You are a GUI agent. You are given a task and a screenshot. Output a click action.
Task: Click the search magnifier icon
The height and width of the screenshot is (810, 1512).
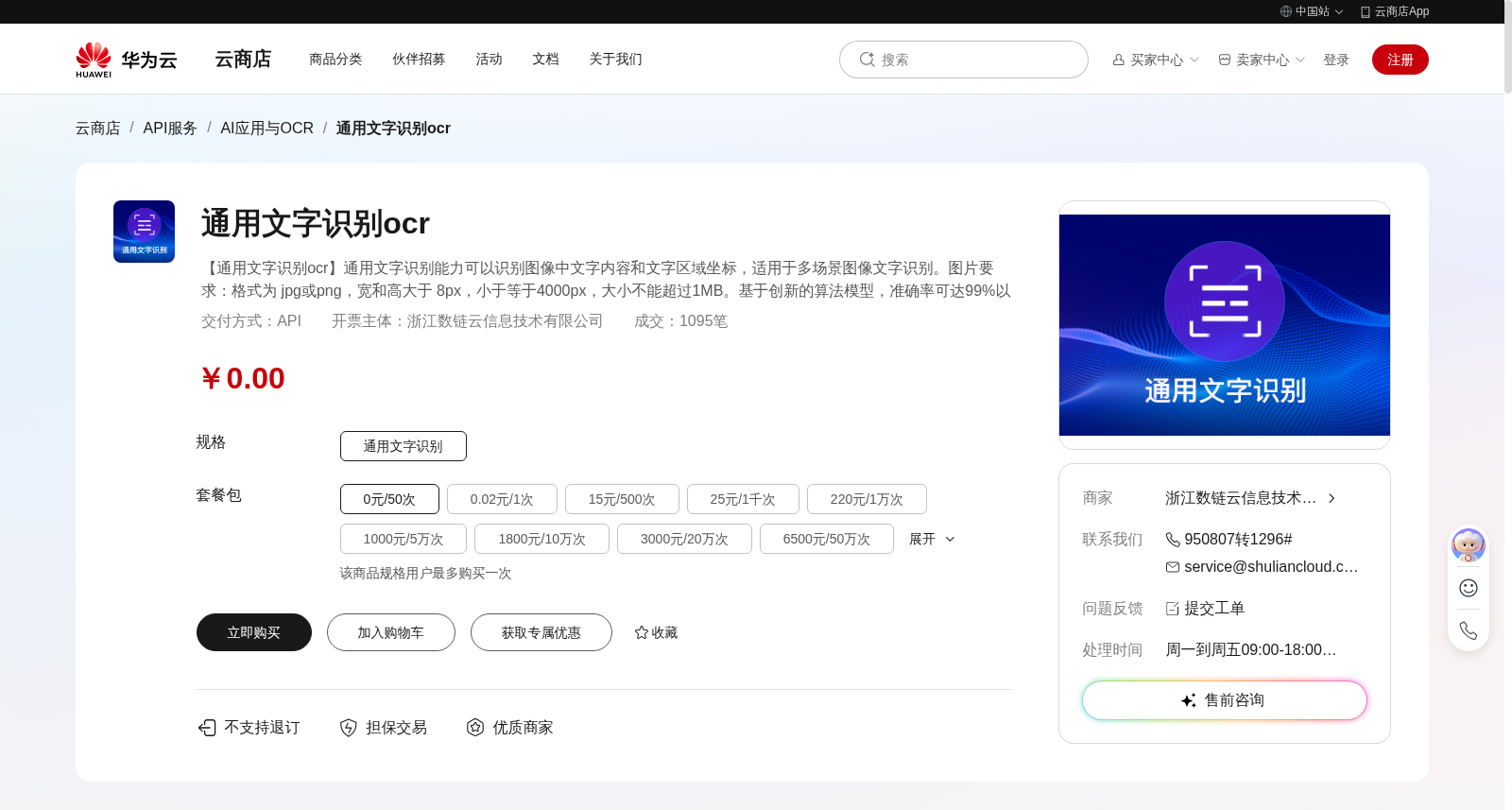point(867,60)
